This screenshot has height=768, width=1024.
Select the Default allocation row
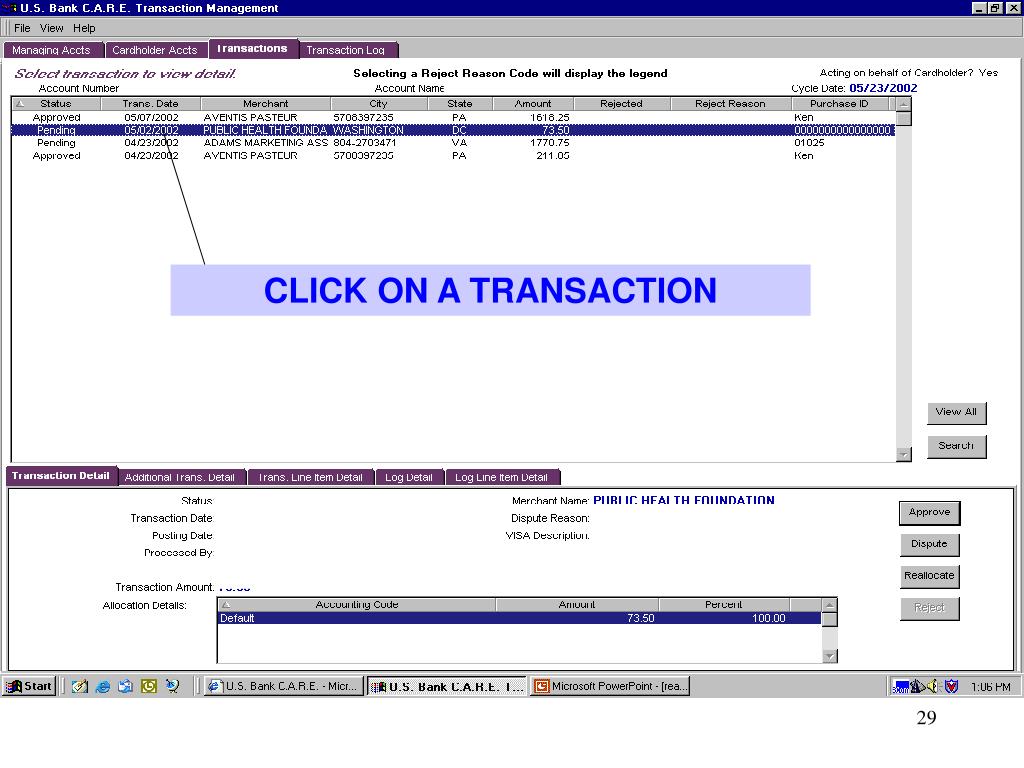[519, 618]
